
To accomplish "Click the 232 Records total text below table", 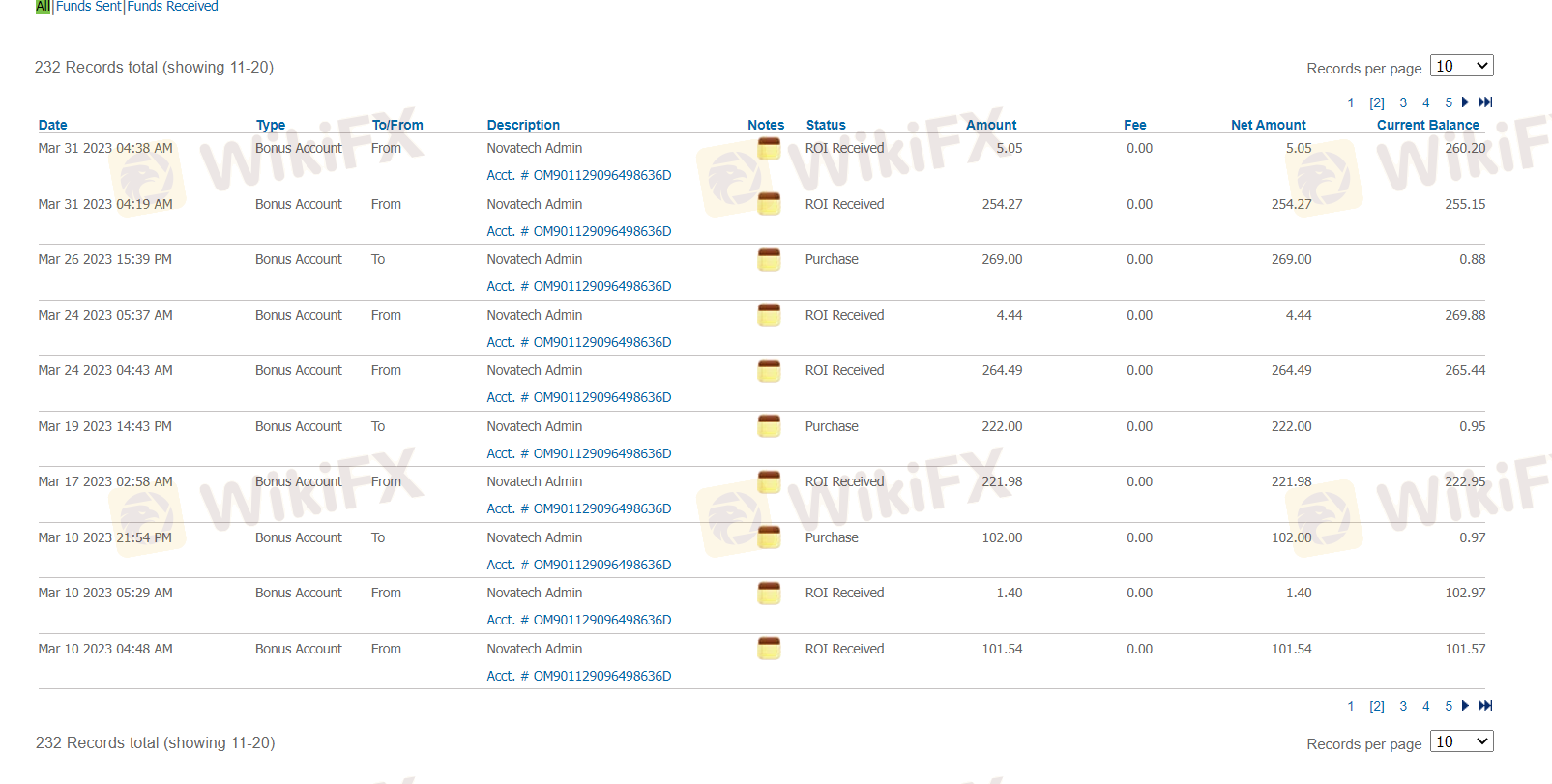I will pyautogui.click(x=156, y=743).
